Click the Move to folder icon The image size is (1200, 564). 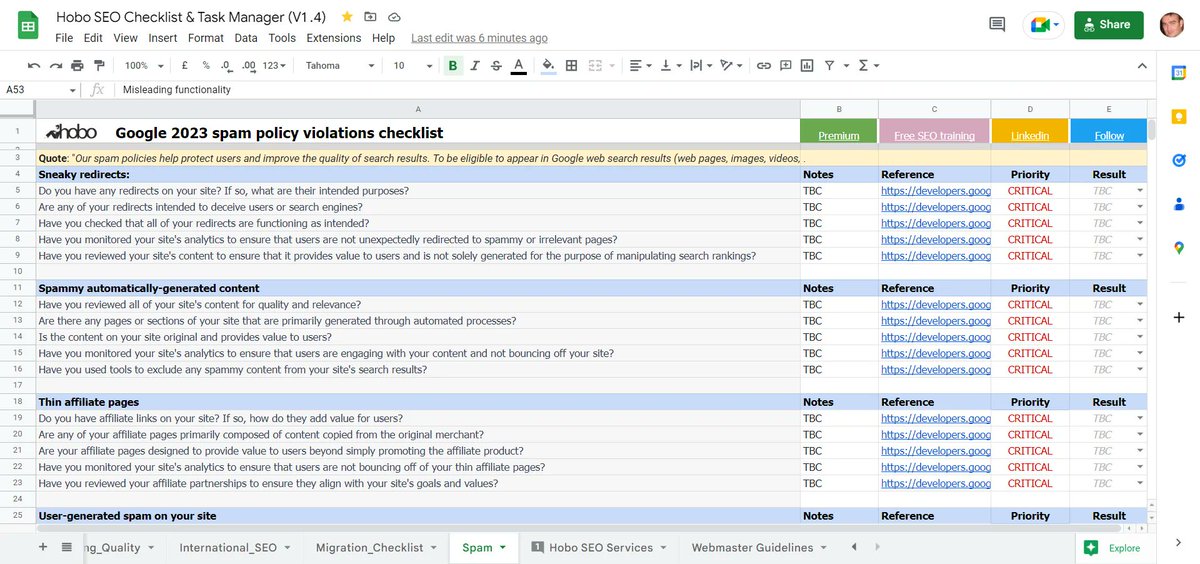pyautogui.click(x=371, y=17)
